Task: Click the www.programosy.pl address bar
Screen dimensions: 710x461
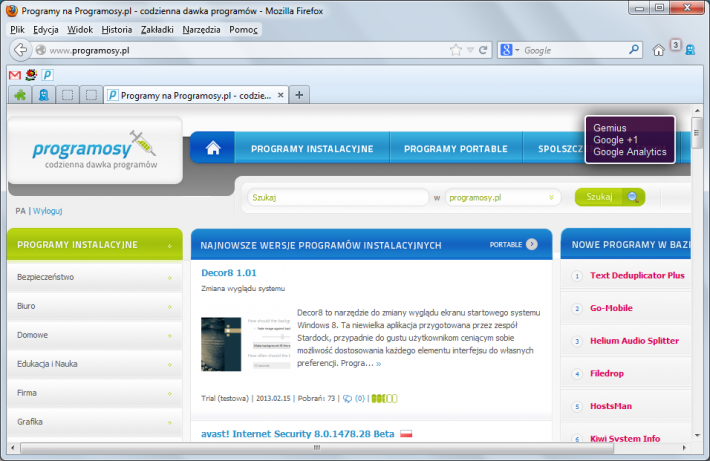Action: pos(247,50)
